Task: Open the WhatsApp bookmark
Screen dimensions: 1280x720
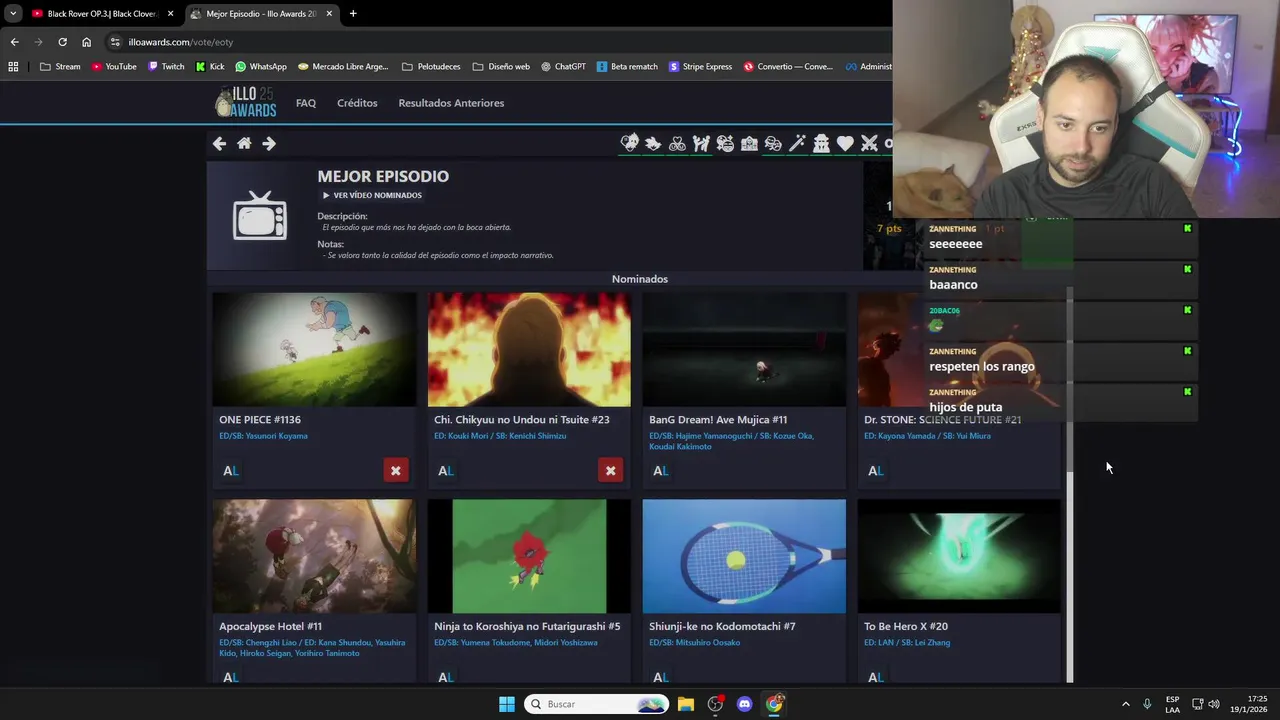Action: 261,67
